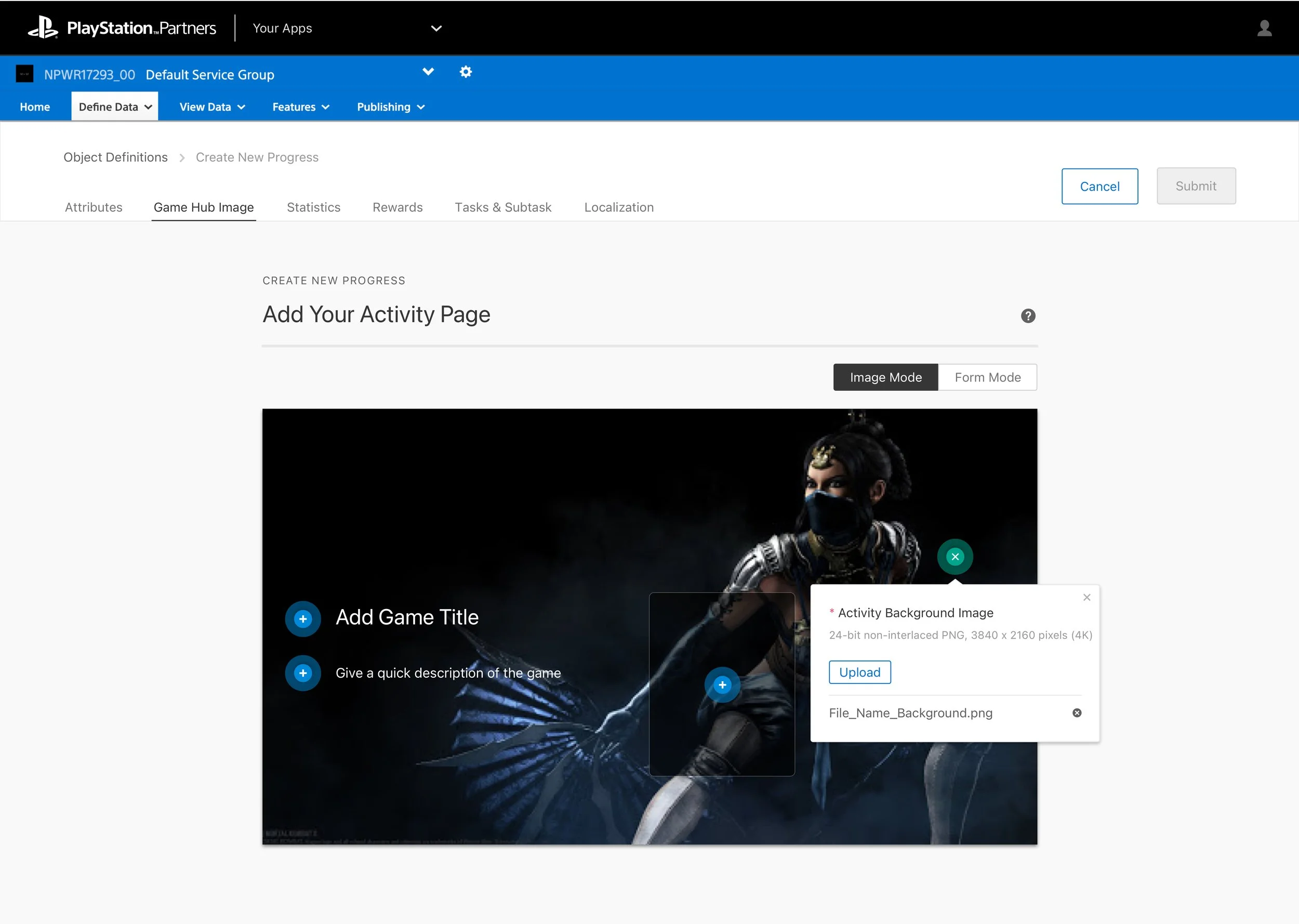
Task: Click the PlayStation Partners logo
Action: click(122, 28)
